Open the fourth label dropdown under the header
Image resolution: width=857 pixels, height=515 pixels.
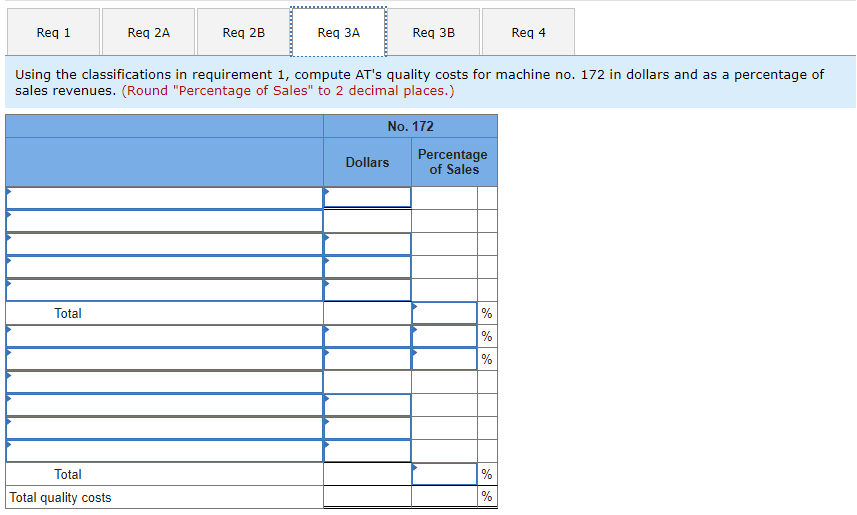[165, 267]
